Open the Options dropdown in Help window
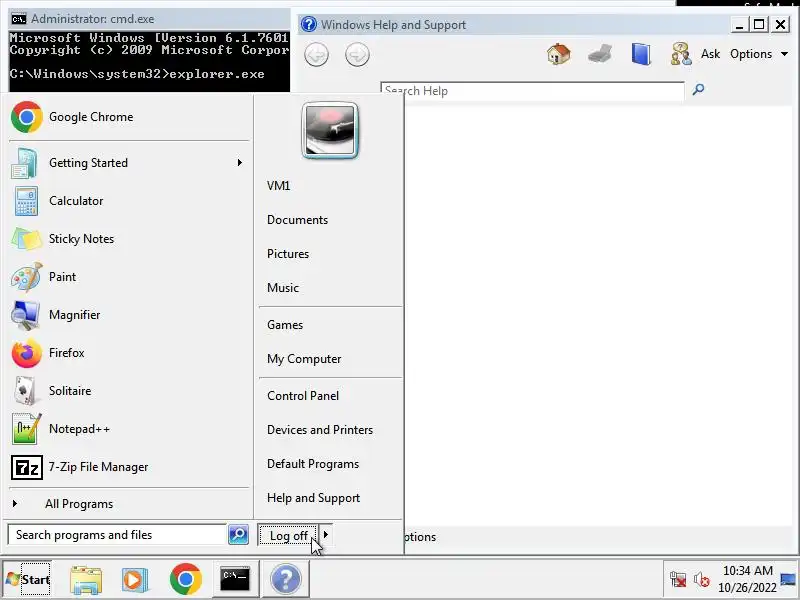 [759, 54]
